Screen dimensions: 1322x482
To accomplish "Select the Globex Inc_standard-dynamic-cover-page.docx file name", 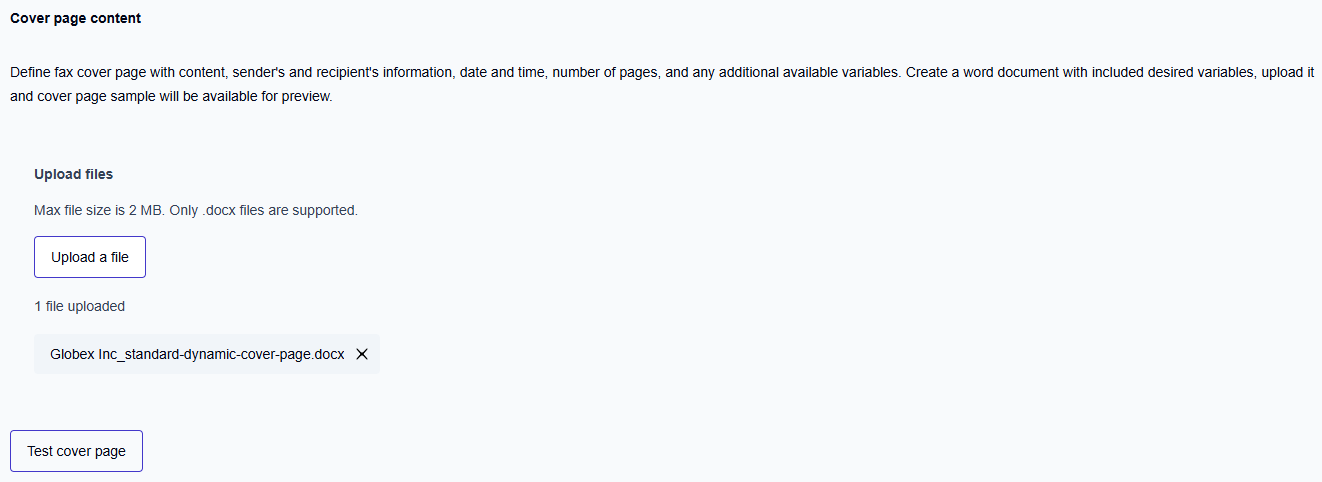I will [x=197, y=354].
